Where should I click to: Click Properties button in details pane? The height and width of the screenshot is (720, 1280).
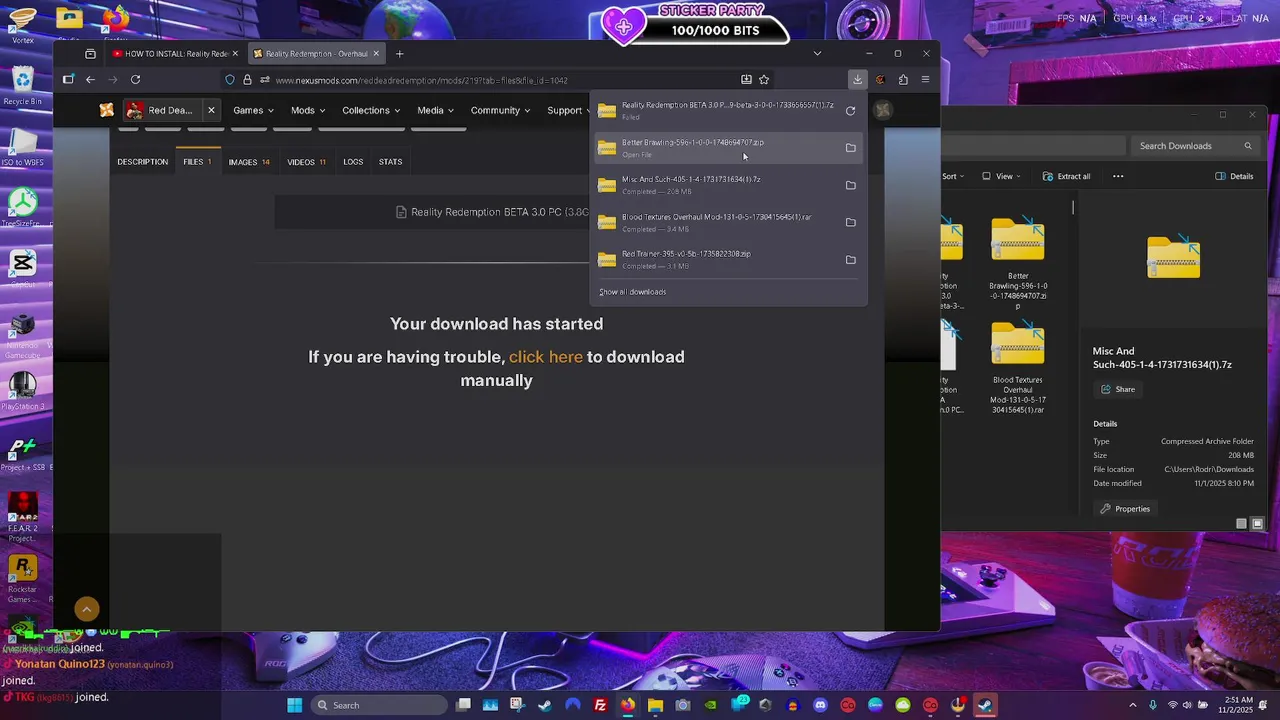[x=1125, y=509]
